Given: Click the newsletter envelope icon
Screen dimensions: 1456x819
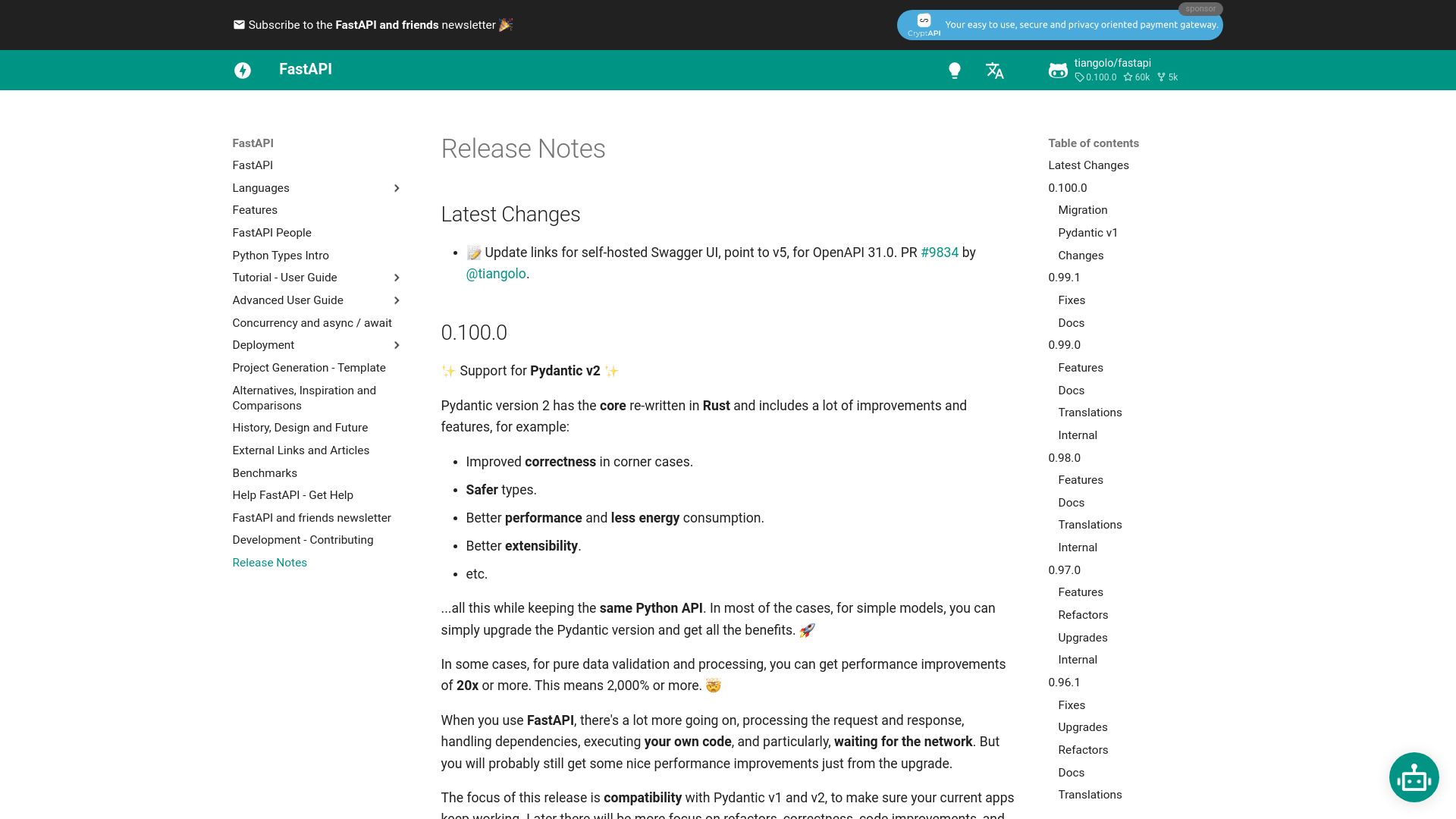Looking at the screenshot, I should click(239, 24).
